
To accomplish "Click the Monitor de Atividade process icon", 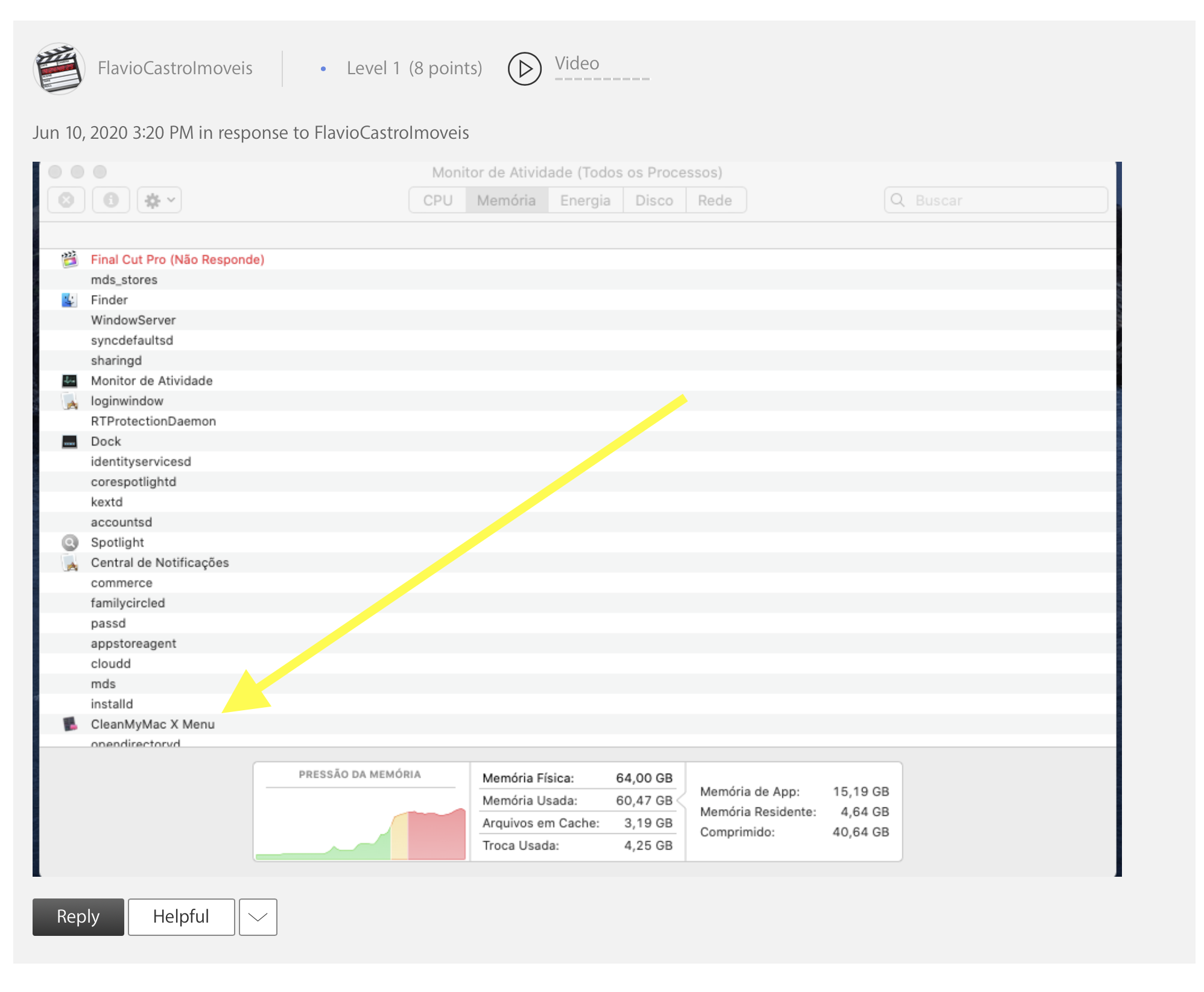I will pos(69,381).
